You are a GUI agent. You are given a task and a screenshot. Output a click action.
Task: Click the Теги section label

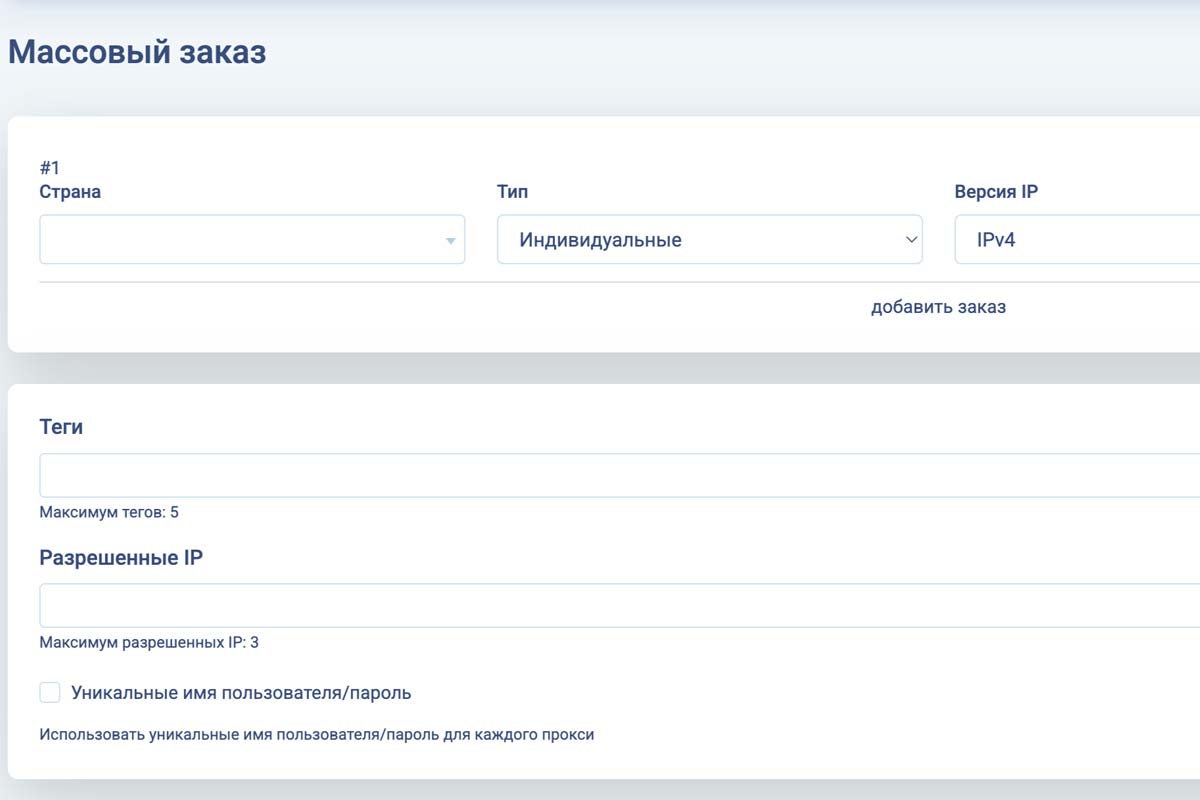[61, 427]
